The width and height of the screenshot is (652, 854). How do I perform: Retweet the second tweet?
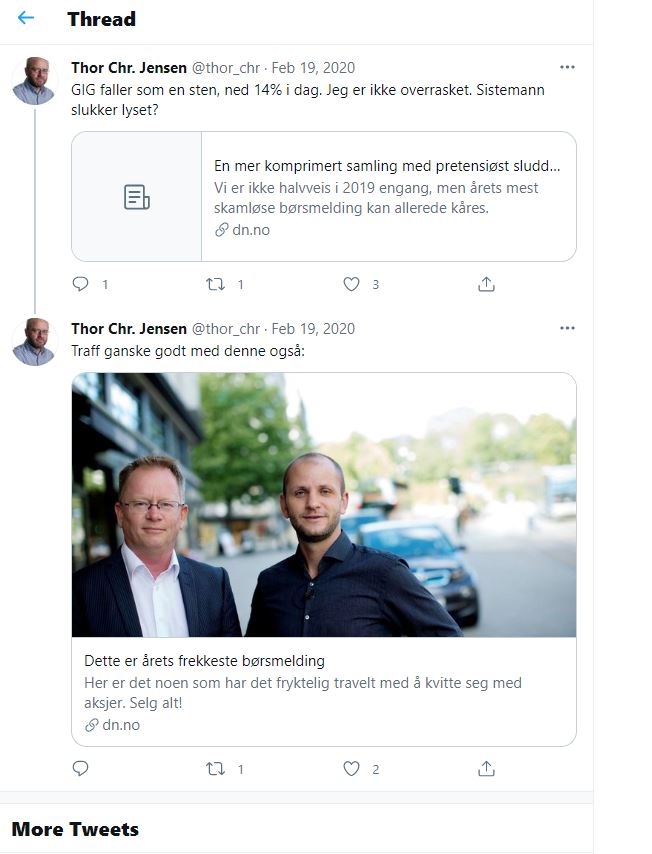pyautogui.click(x=215, y=768)
